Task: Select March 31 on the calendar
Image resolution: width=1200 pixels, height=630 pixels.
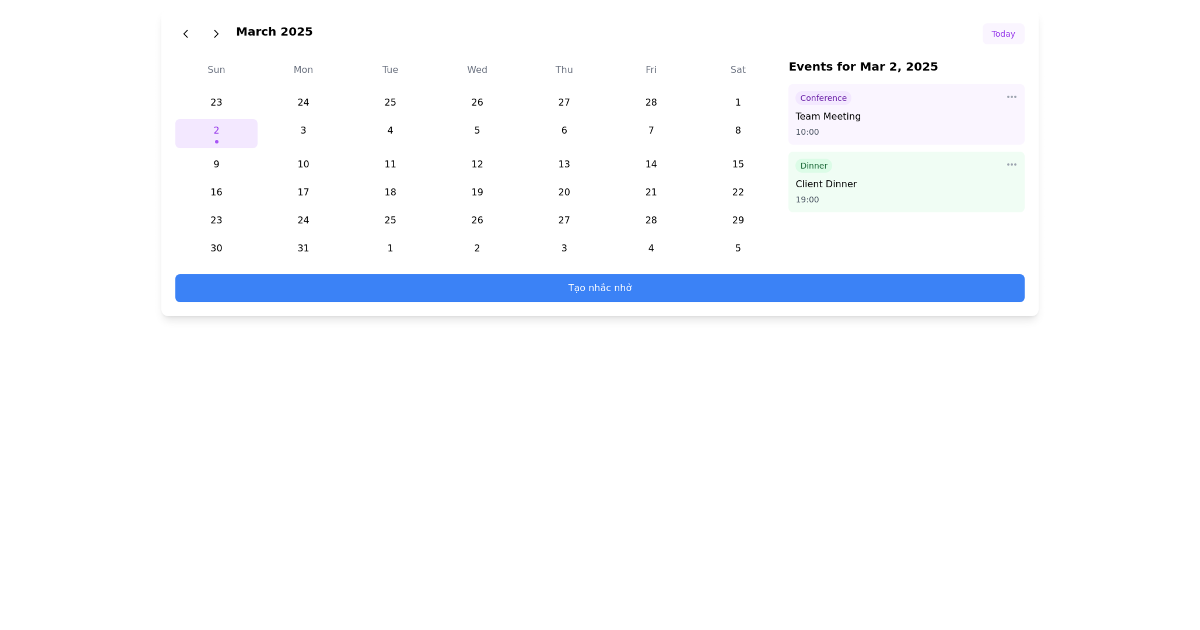Action: click(x=303, y=248)
